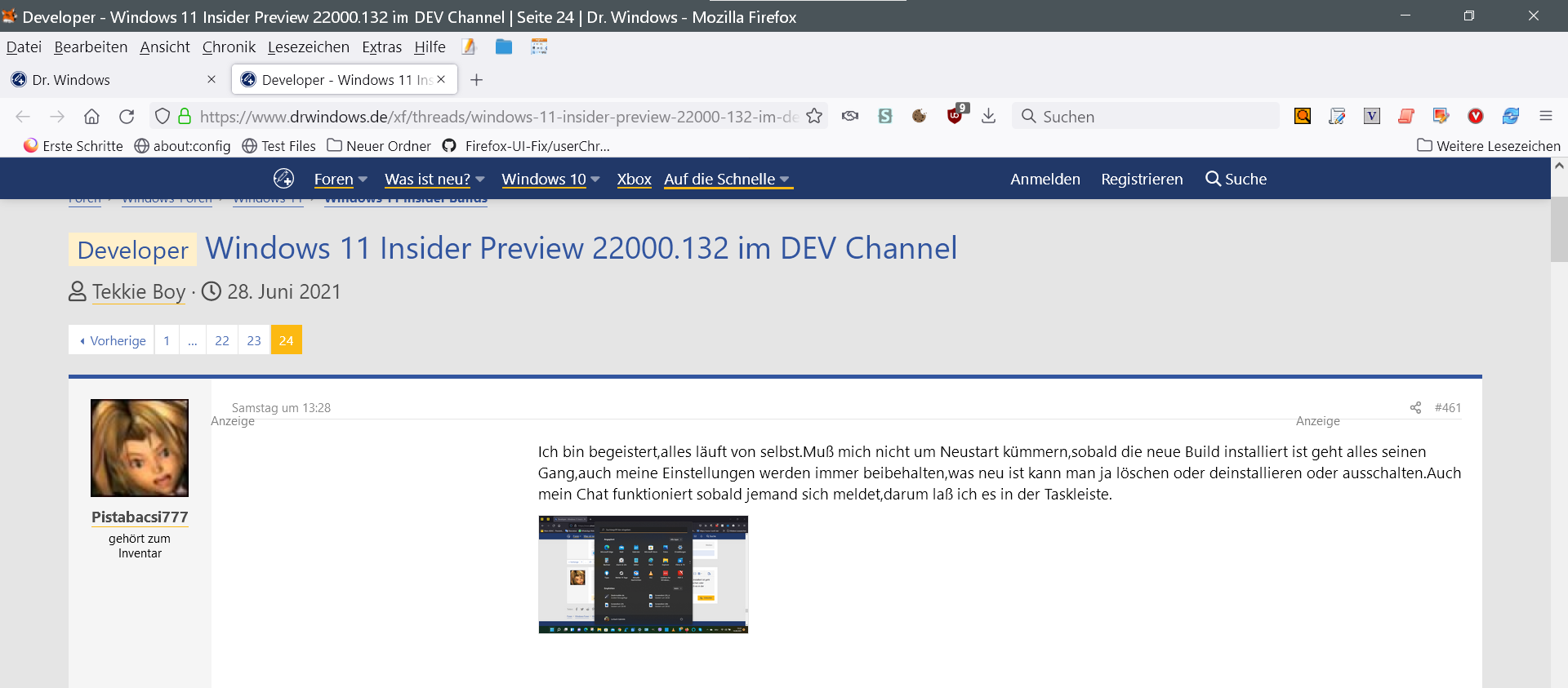Screen dimensions: 1568x688
Task: Switch to the Dr. Windows tab
Action: [x=114, y=80]
